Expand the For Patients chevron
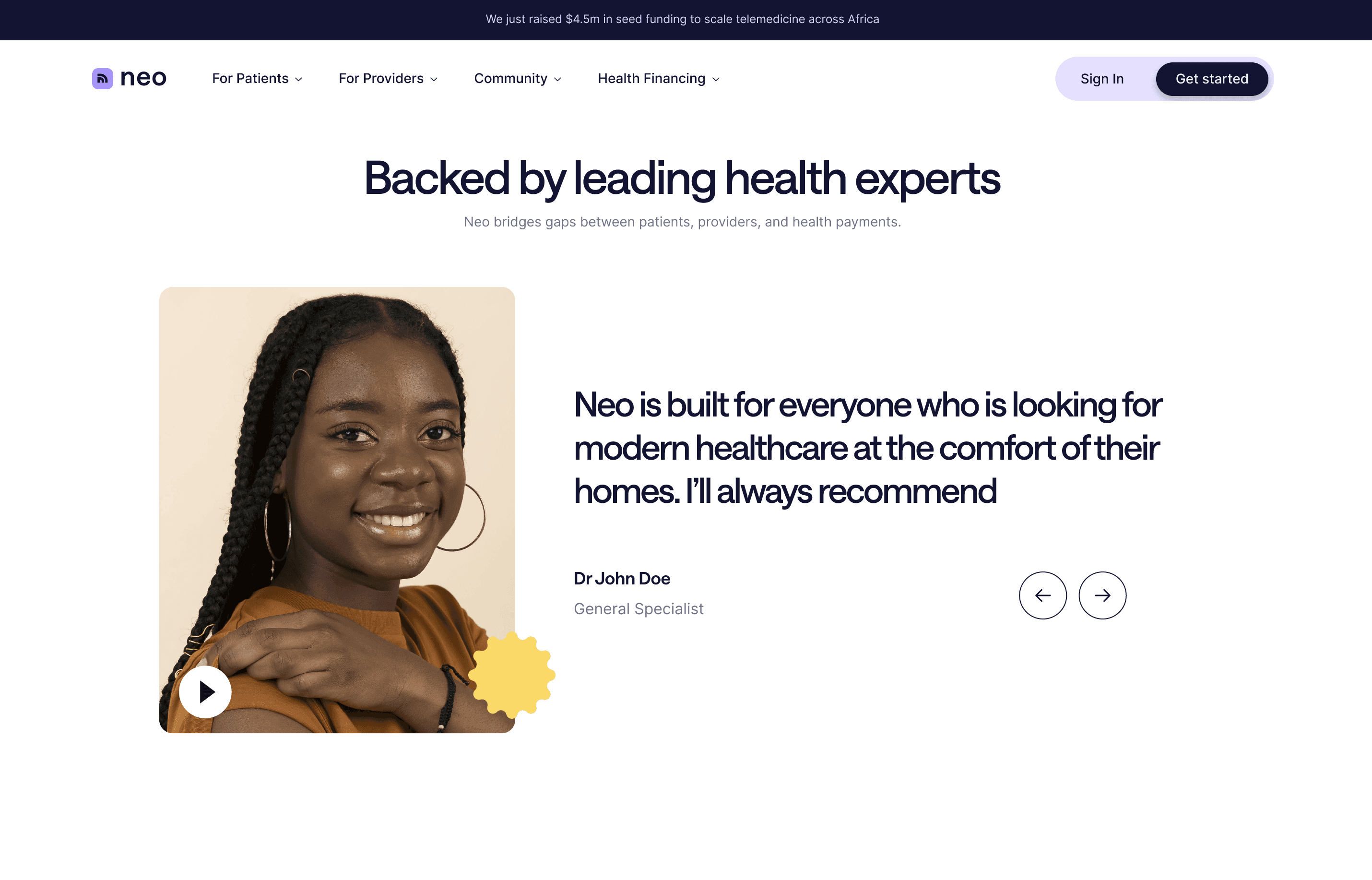 pyautogui.click(x=298, y=80)
